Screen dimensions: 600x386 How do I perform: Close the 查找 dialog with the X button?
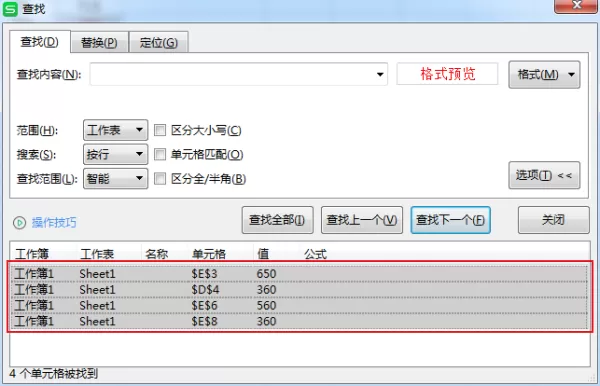(576, 5)
